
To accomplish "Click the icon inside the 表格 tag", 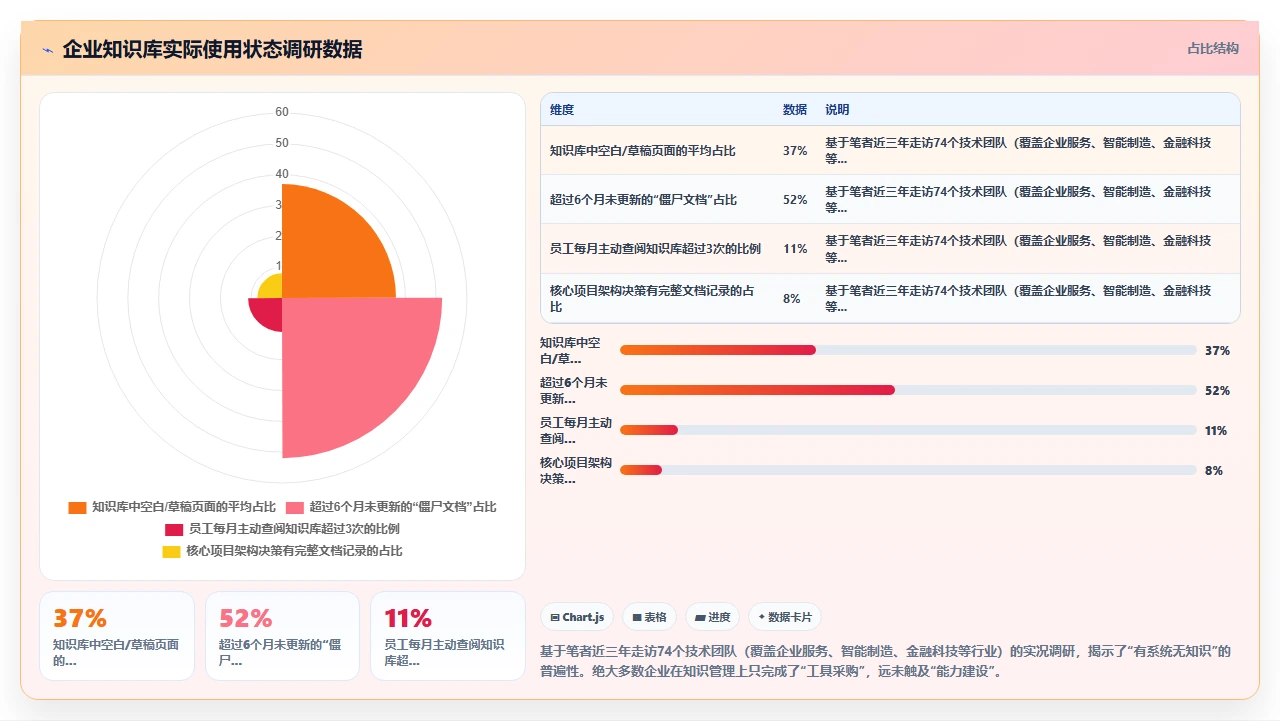I will [637, 618].
